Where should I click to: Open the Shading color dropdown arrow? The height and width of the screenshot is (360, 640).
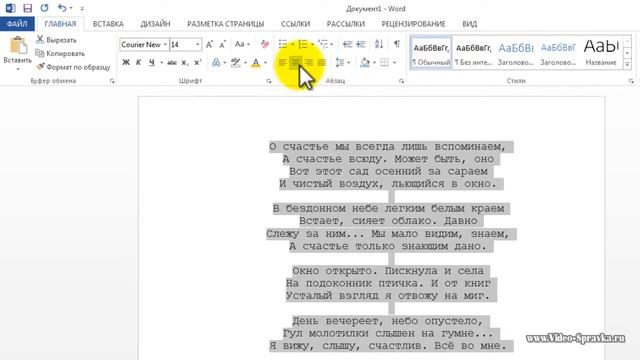pos(374,63)
